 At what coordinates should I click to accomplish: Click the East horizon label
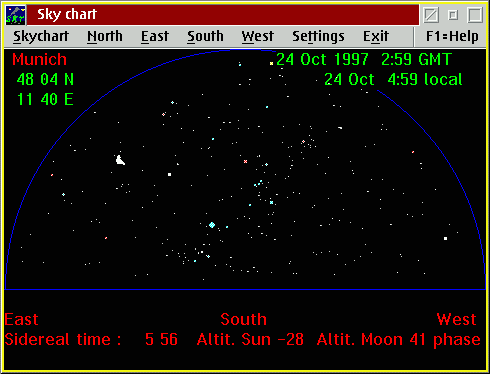tap(21, 319)
